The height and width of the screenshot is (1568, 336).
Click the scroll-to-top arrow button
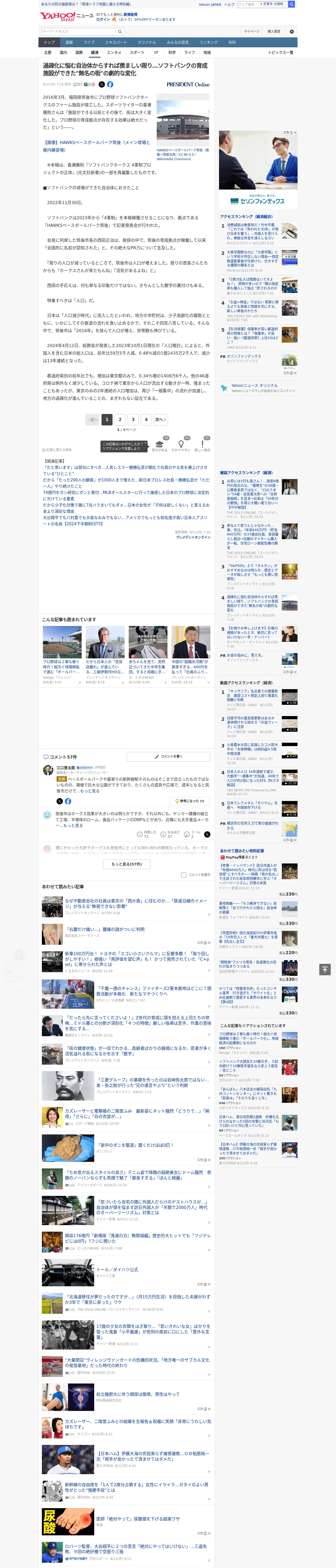[x=325, y=969]
